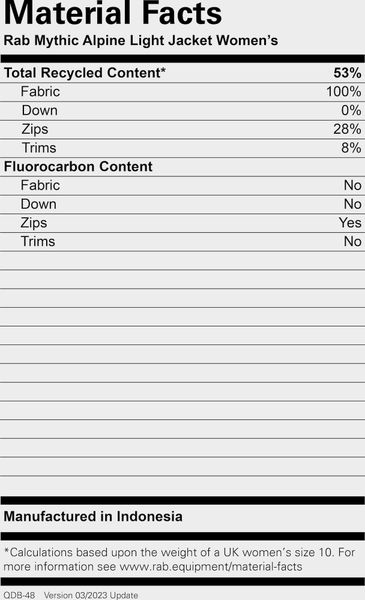The image size is (365, 600).
Task: Select the 28% zips value
Action: coord(347,129)
